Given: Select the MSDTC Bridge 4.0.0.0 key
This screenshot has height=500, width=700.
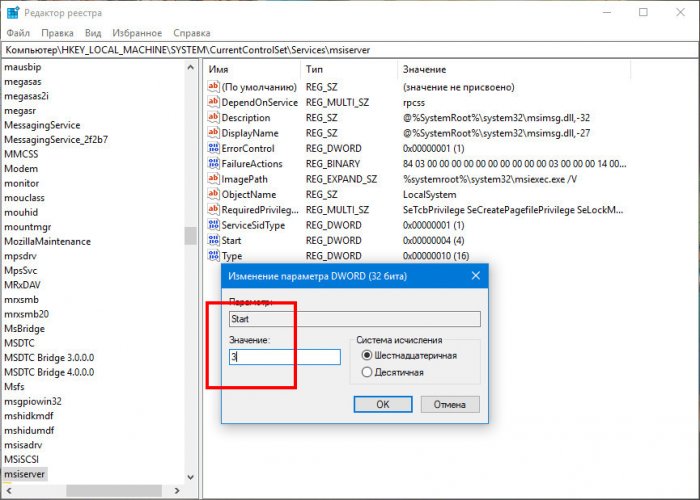Looking at the screenshot, I should pyautogui.click(x=49, y=372).
